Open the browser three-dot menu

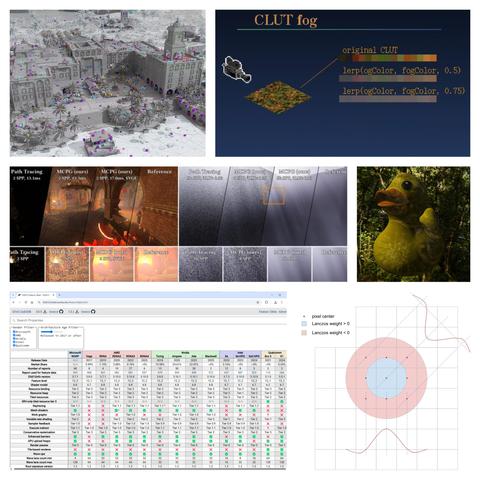point(282,302)
